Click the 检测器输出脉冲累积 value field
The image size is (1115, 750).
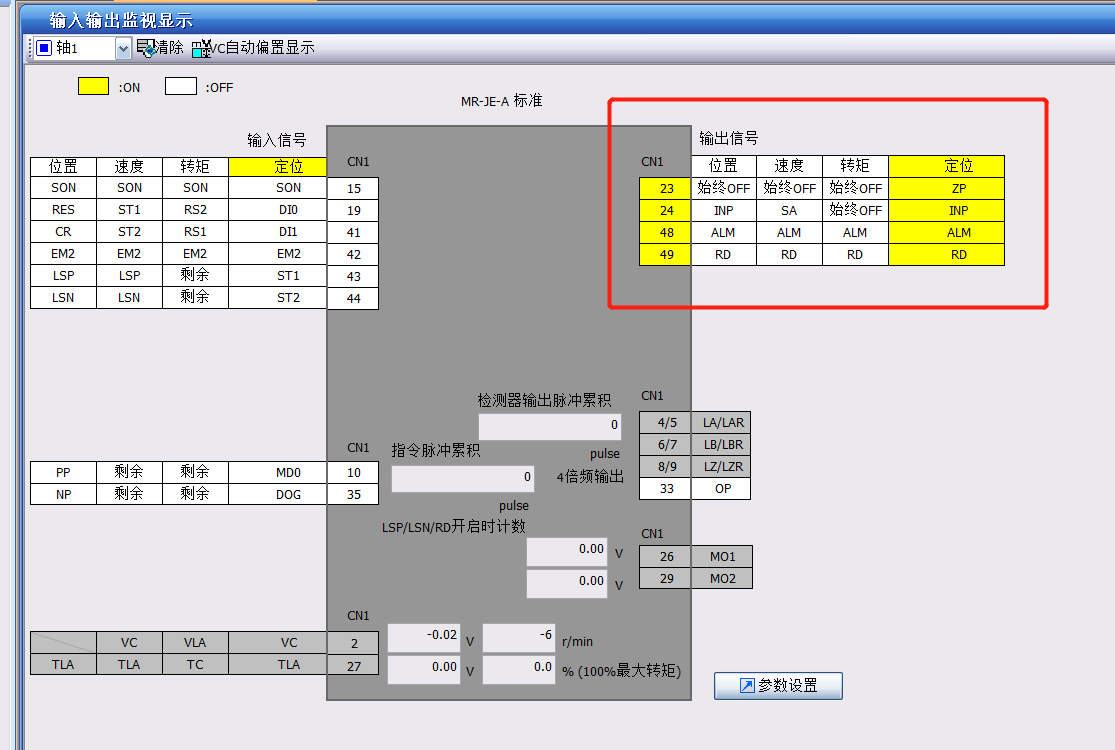point(549,426)
